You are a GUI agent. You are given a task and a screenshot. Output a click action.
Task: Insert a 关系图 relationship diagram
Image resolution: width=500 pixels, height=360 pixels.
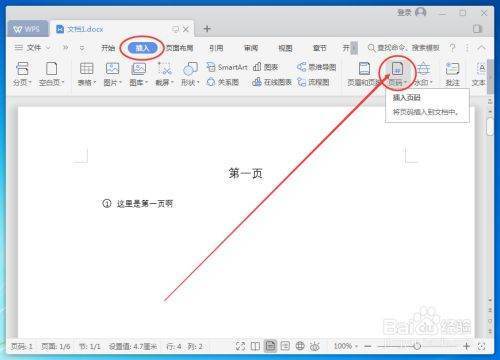click(223, 82)
